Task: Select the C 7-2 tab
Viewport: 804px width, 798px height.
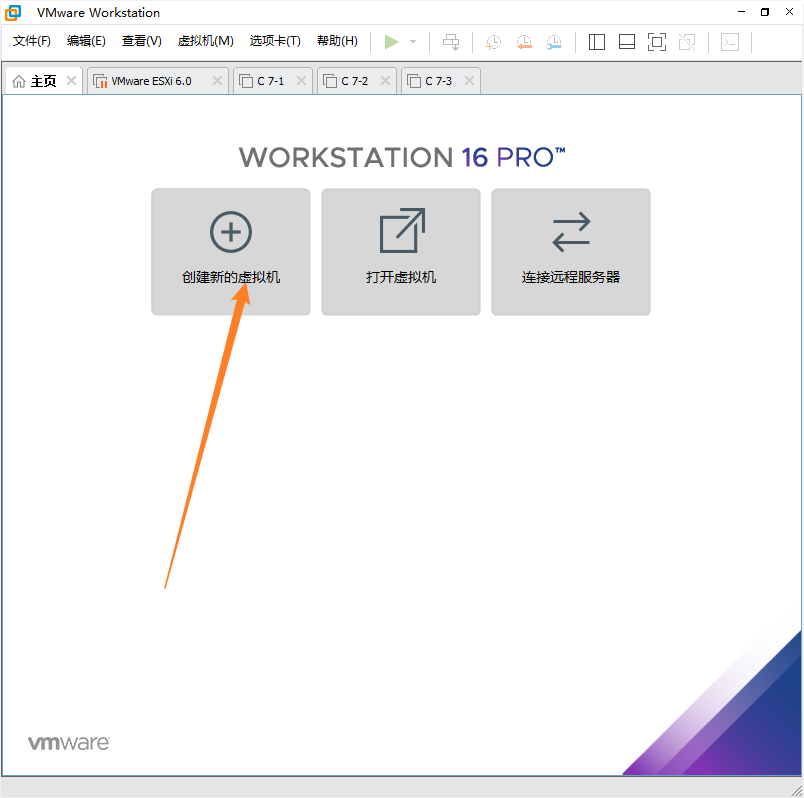Action: click(x=353, y=81)
